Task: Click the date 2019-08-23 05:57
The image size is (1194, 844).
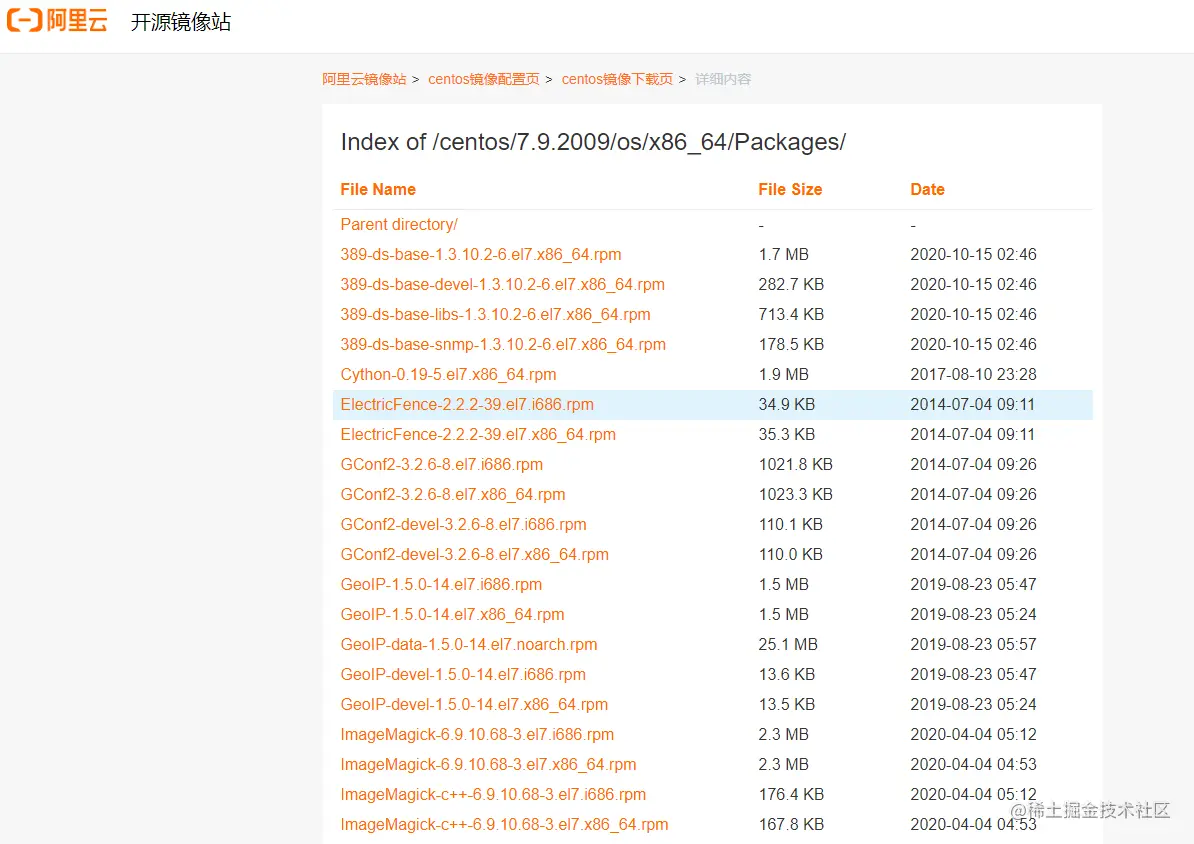Action: [x=973, y=644]
